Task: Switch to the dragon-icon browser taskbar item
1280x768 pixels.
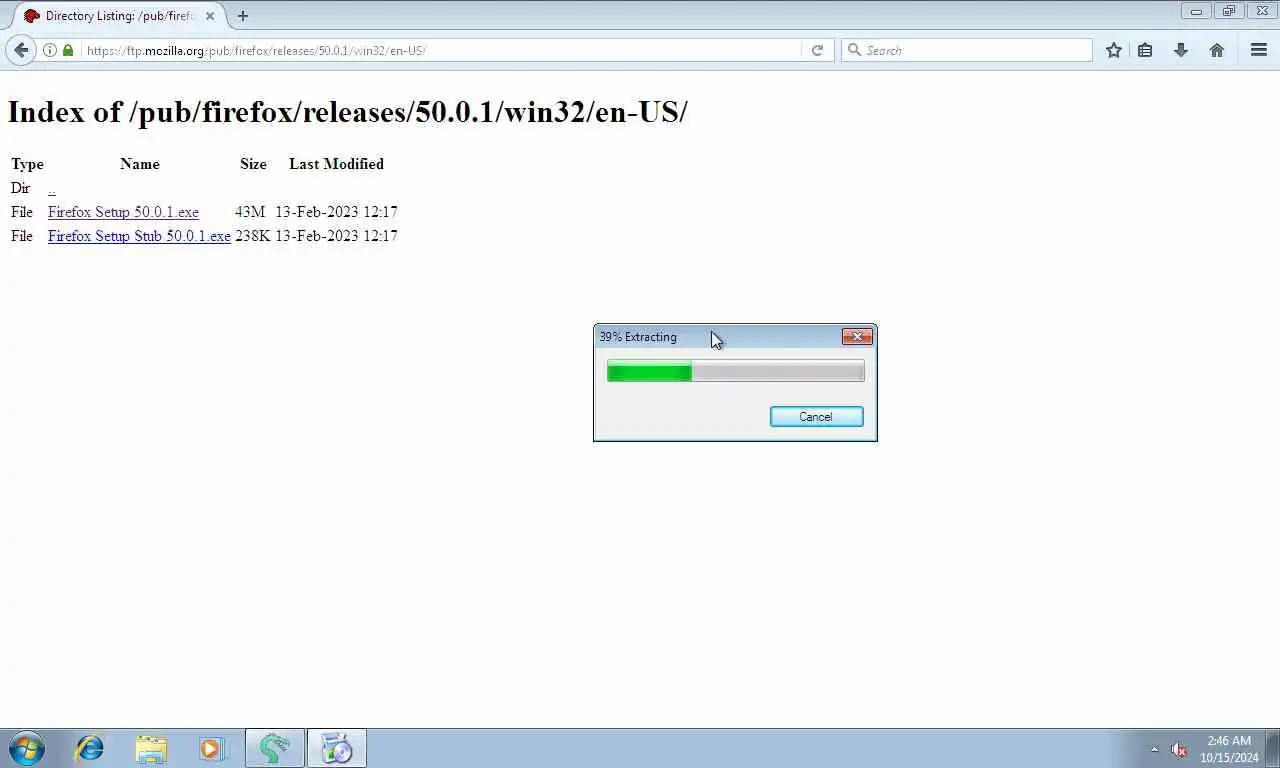Action: pyautogui.click(x=274, y=748)
